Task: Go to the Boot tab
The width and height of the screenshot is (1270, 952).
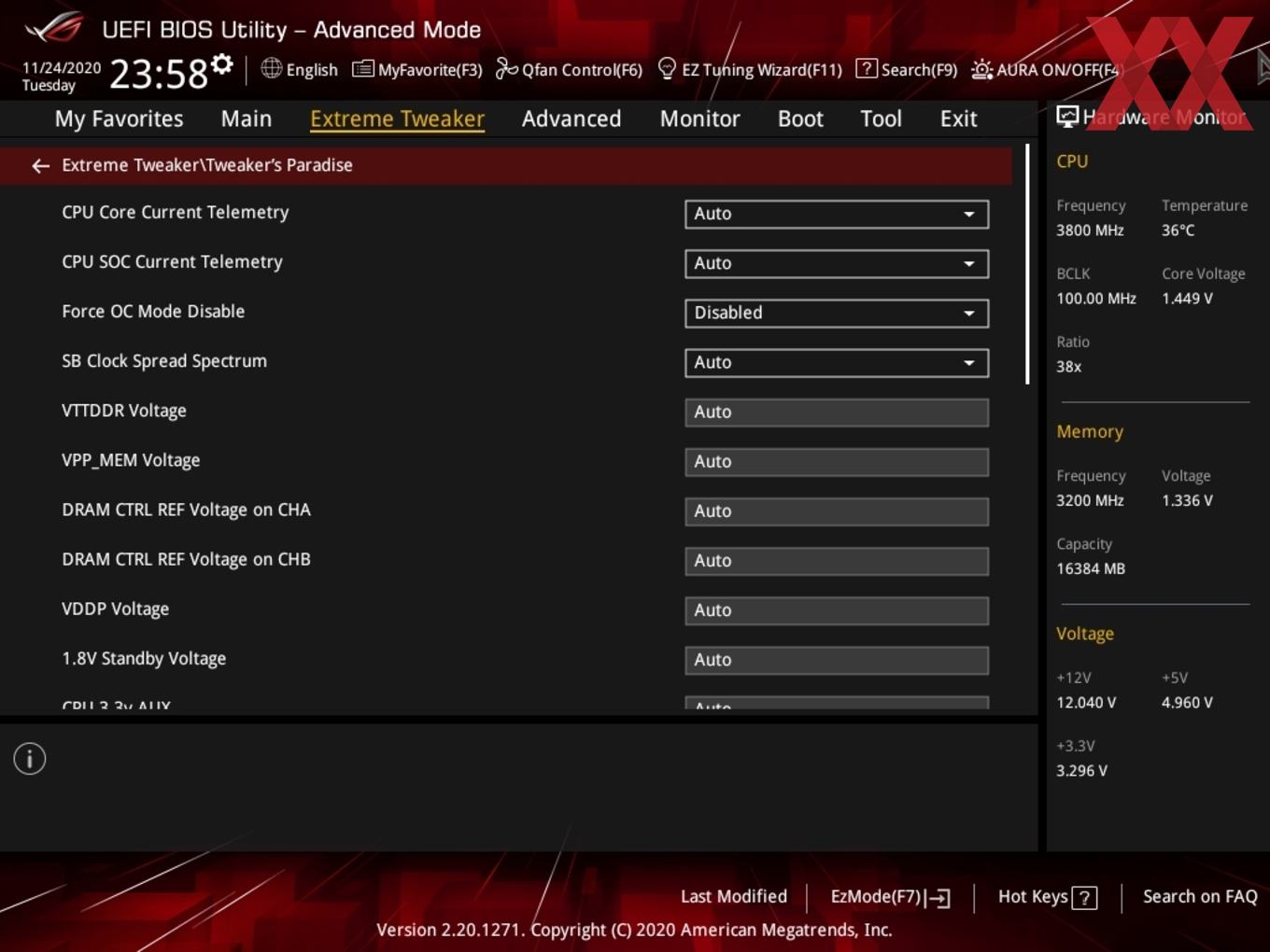Action: coord(800,119)
